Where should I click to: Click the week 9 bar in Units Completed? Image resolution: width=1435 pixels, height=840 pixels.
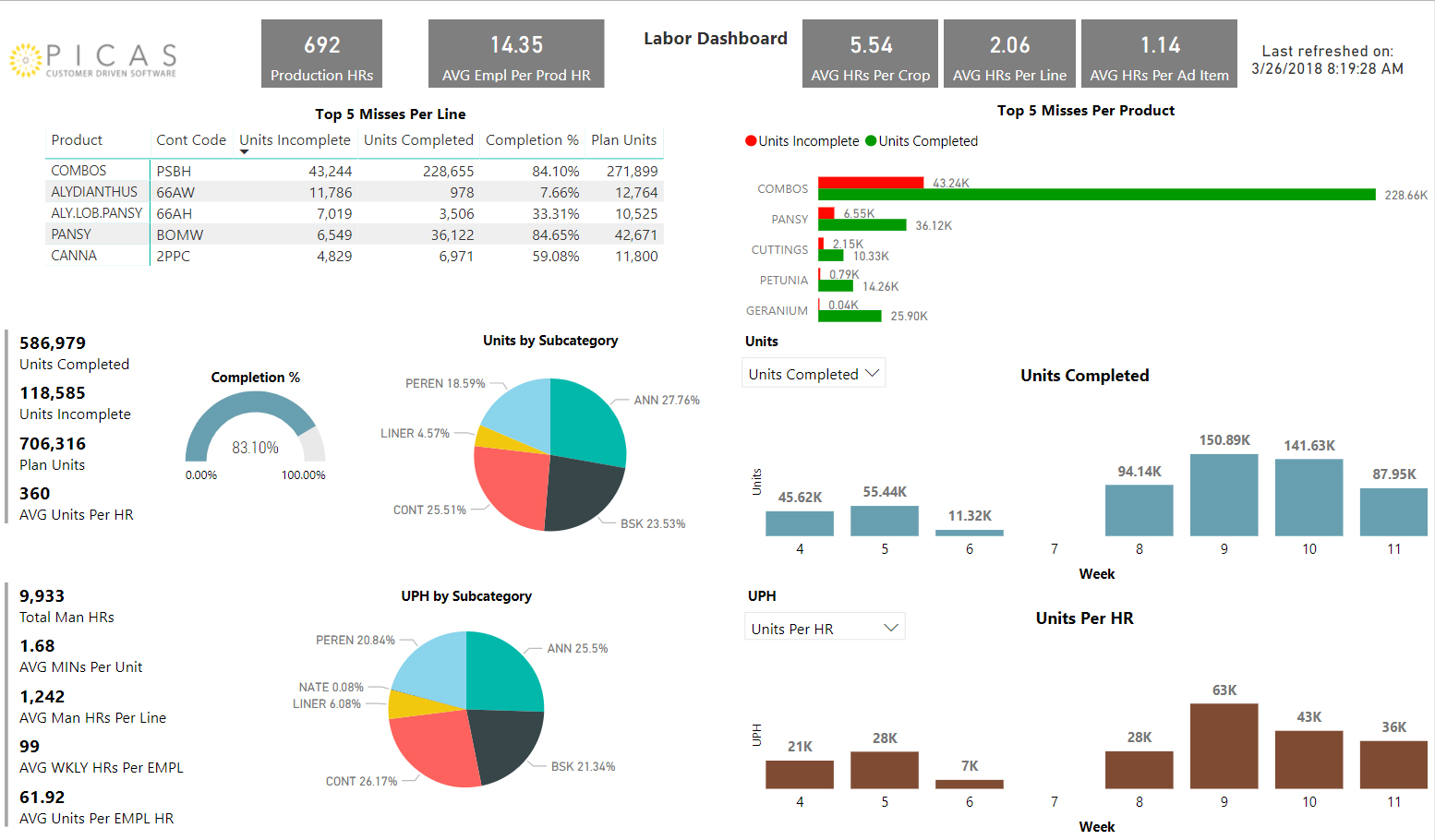(1224, 495)
